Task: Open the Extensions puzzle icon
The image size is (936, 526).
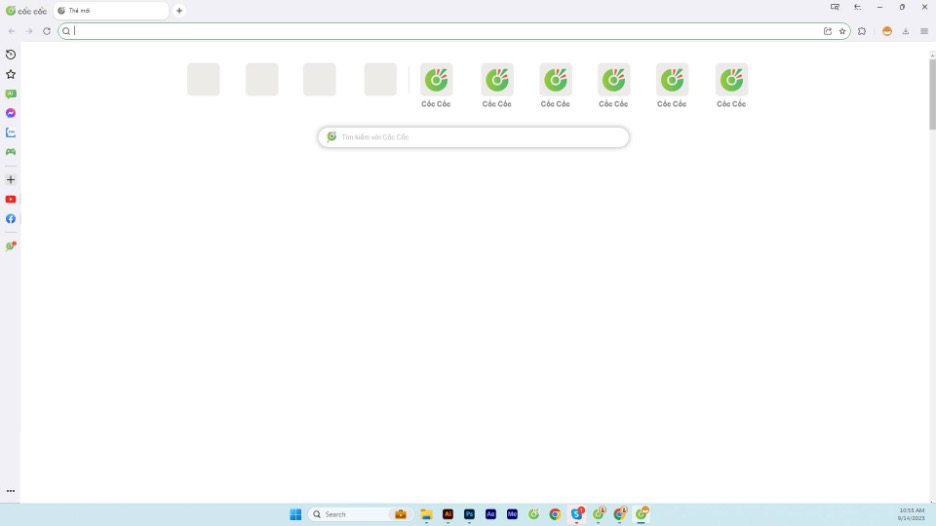Action: point(862,31)
